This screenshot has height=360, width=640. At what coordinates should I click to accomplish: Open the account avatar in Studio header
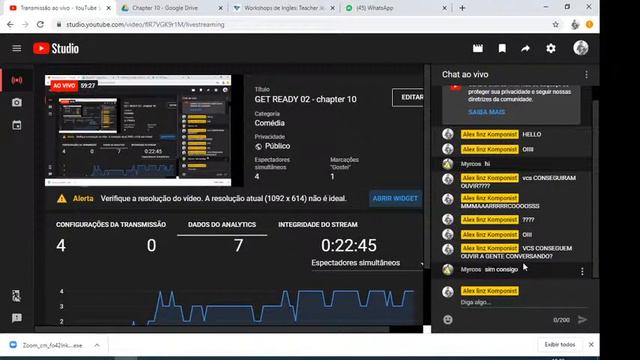(580, 48)
